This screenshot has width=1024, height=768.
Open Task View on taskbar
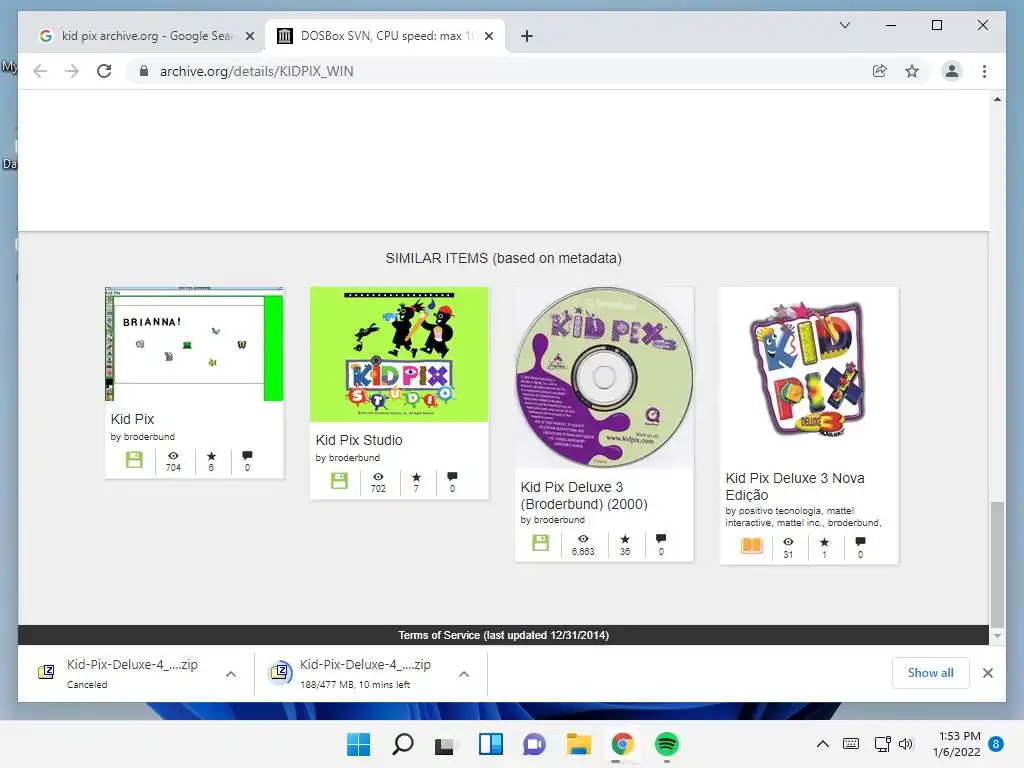pyautogui.click(x=445, y=744)
